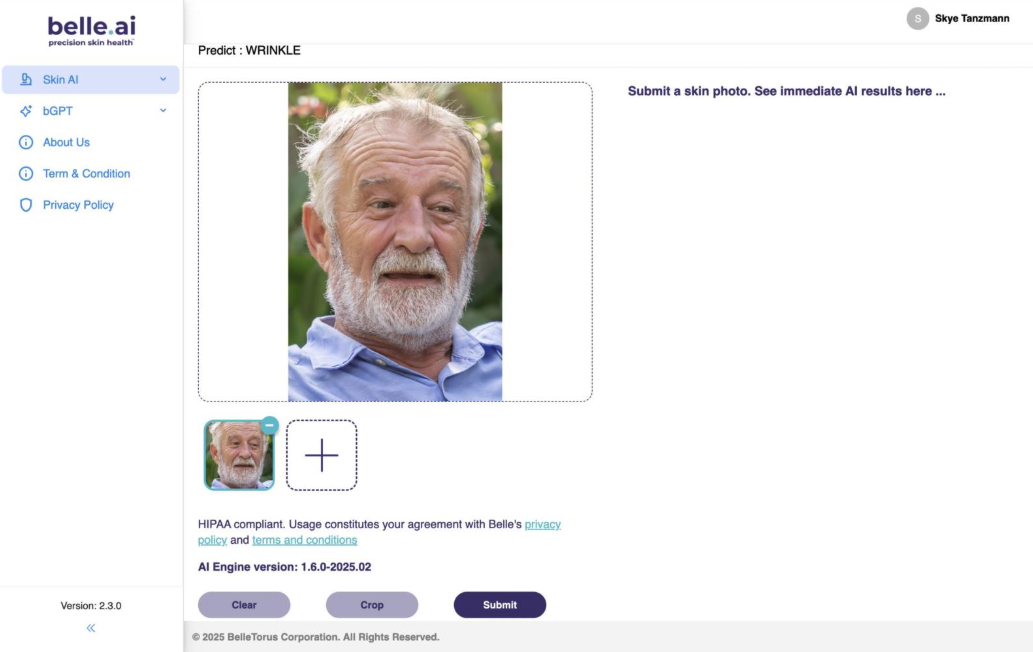Viewport: 1033px width, 652px height.
Task: Click the bGPT sparkle icon
Action: pyautogui.click(x=26, y=111)
